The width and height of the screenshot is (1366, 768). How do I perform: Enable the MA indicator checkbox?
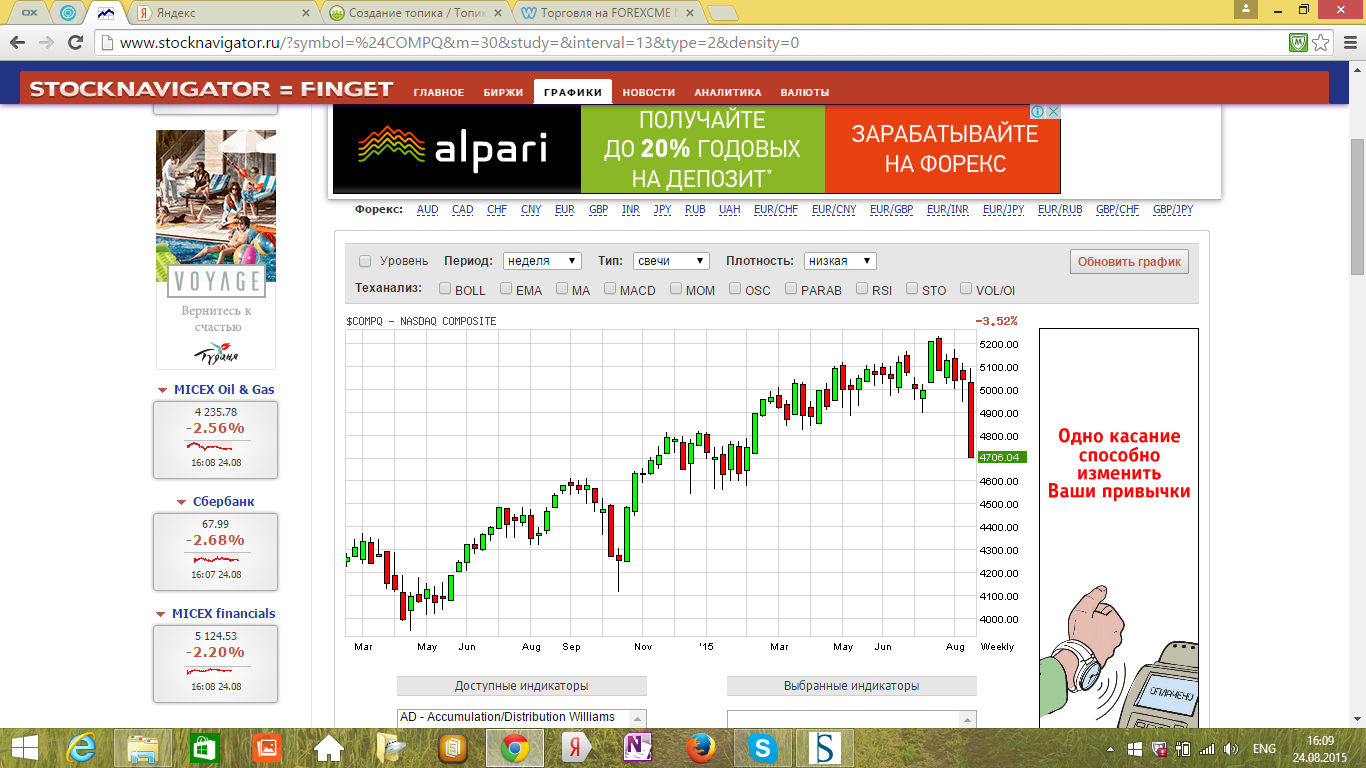562,289
